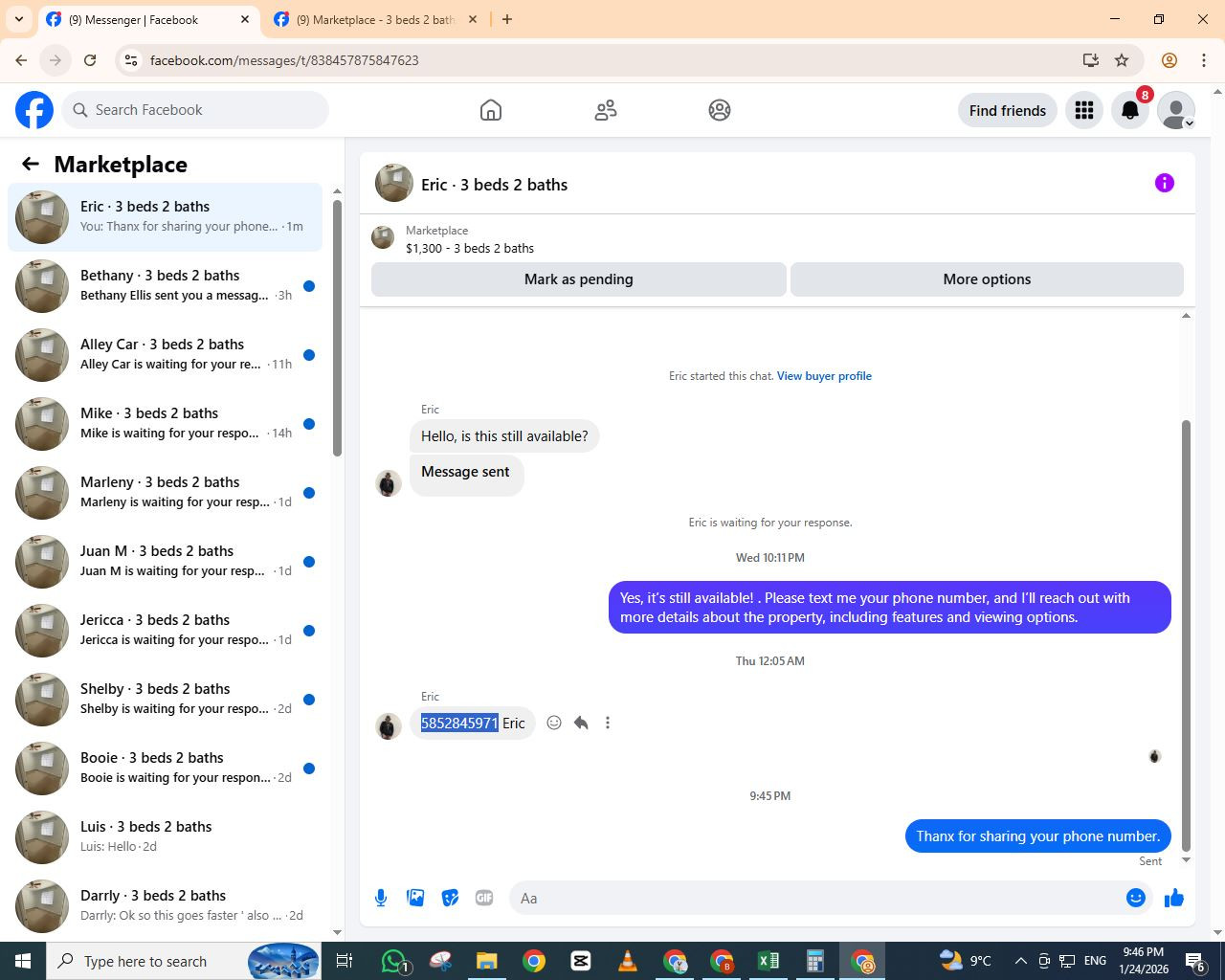
Task: Click the Mark as pending button
Action: (x=579, y=279)
